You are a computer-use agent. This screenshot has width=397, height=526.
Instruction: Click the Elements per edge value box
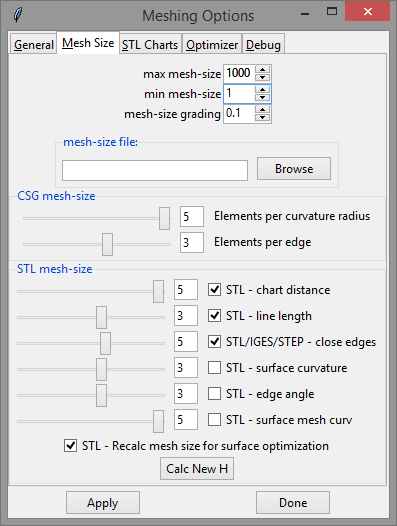[192, 242]
